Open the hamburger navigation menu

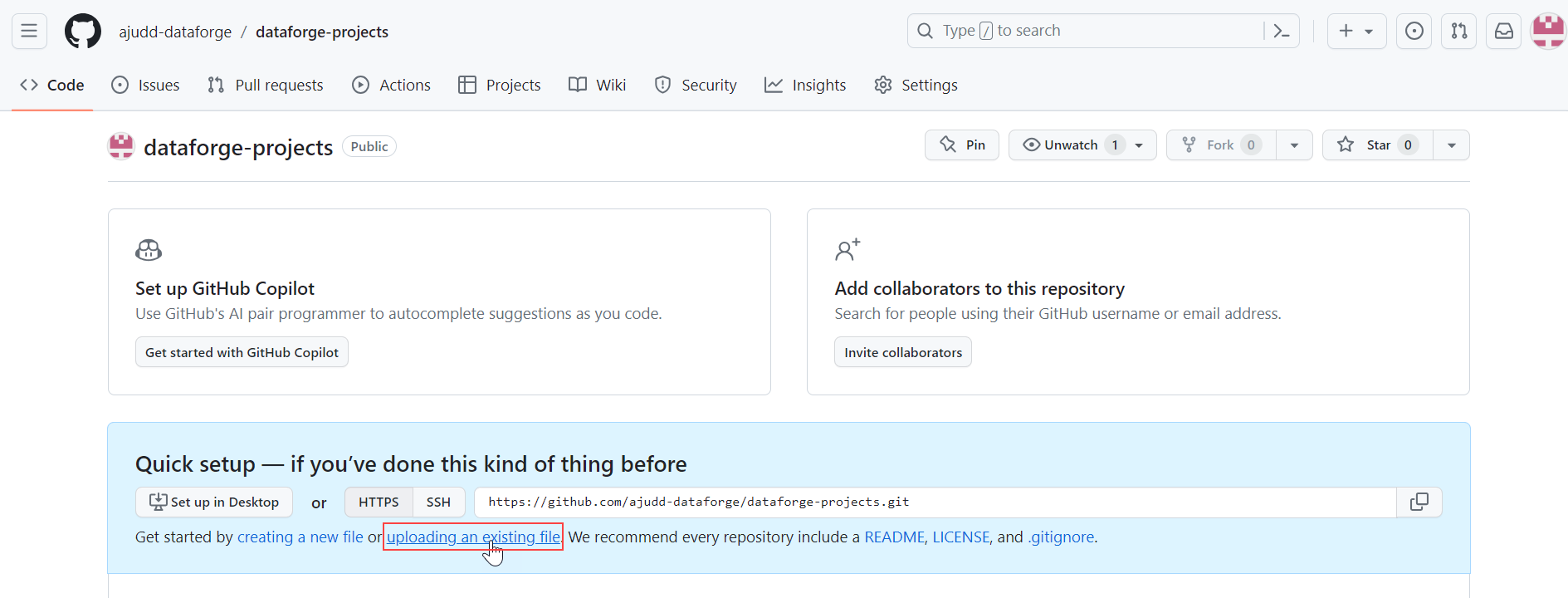tap(29, 31)
